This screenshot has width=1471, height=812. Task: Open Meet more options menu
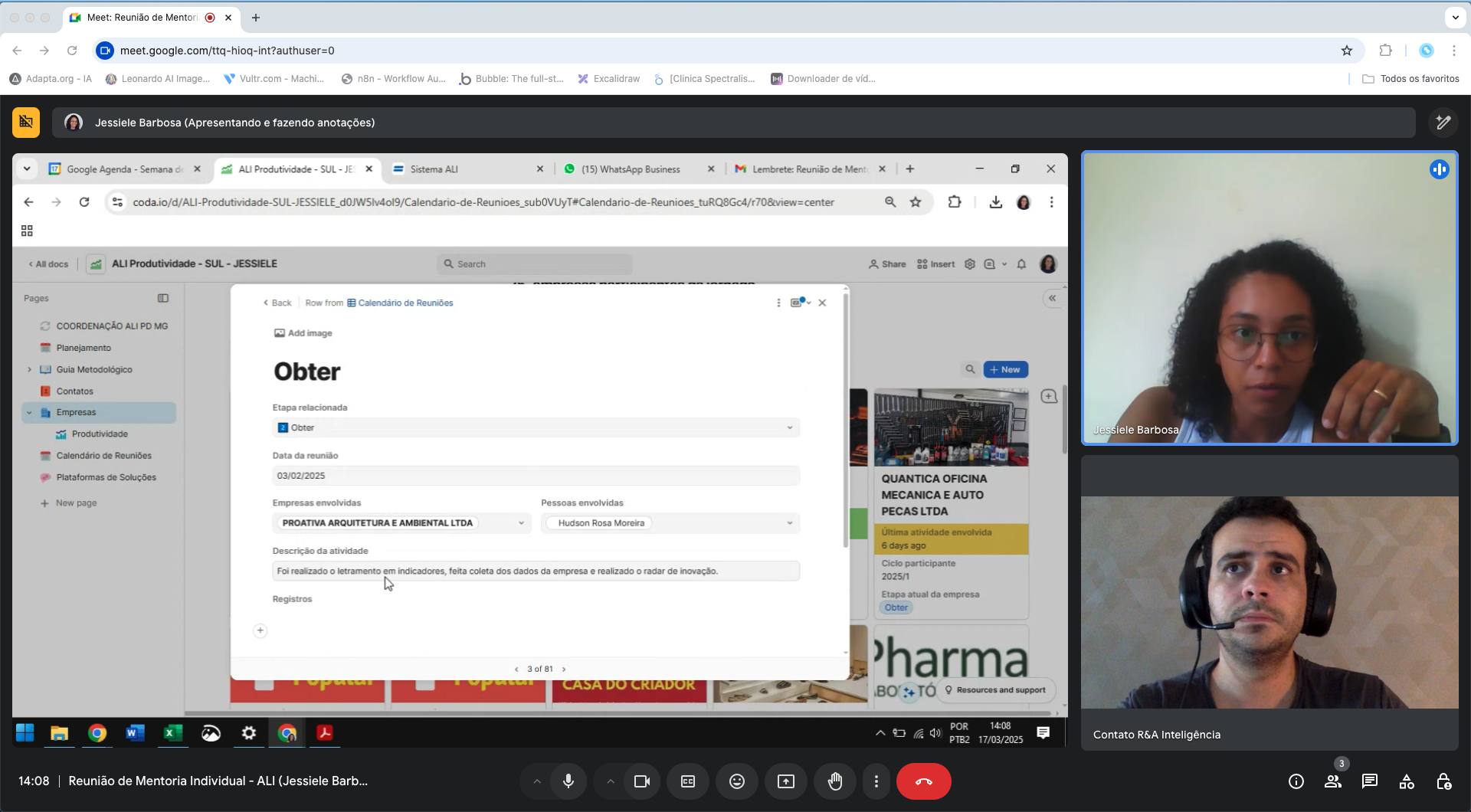tap(876, 781)
